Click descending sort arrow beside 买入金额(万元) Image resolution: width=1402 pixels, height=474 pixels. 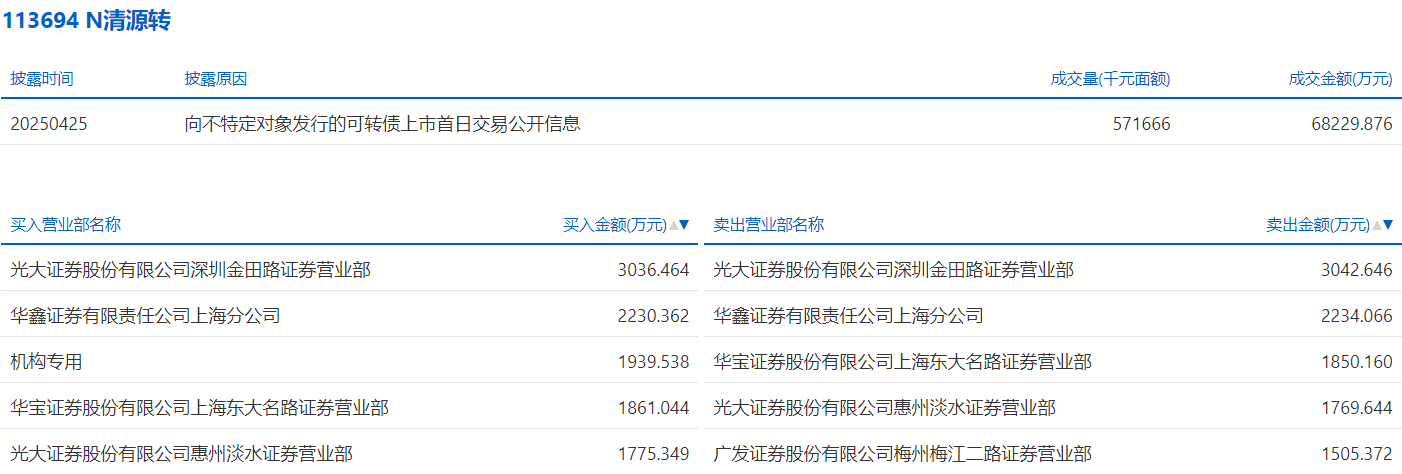685,225
